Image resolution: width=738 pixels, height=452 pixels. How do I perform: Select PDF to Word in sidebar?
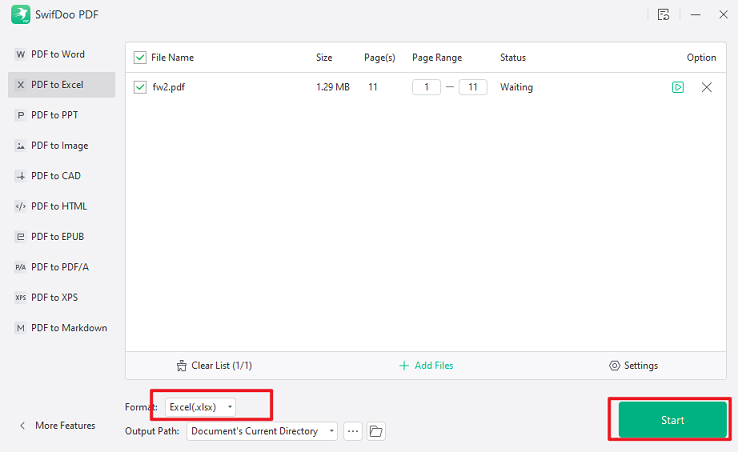(x=61, y=55)
